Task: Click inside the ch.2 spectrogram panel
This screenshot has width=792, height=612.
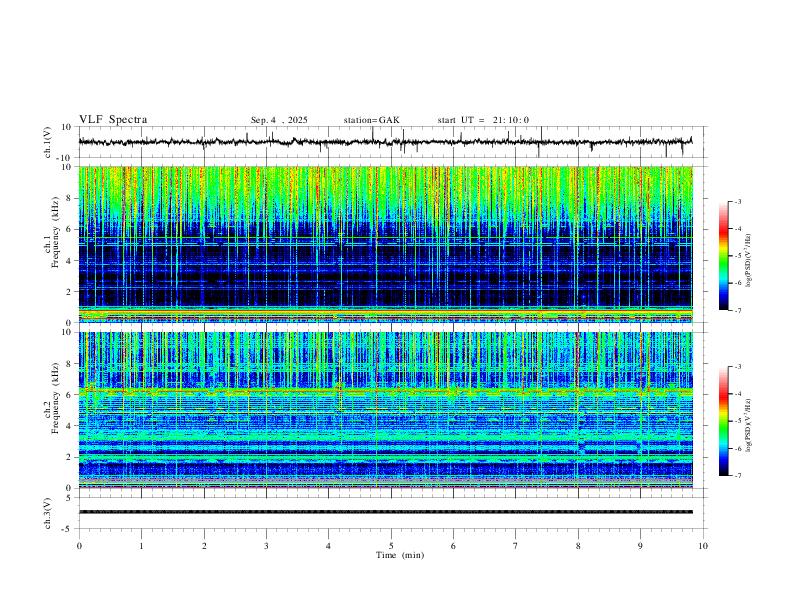Action: pyautogui.click(x=386, y=410)
